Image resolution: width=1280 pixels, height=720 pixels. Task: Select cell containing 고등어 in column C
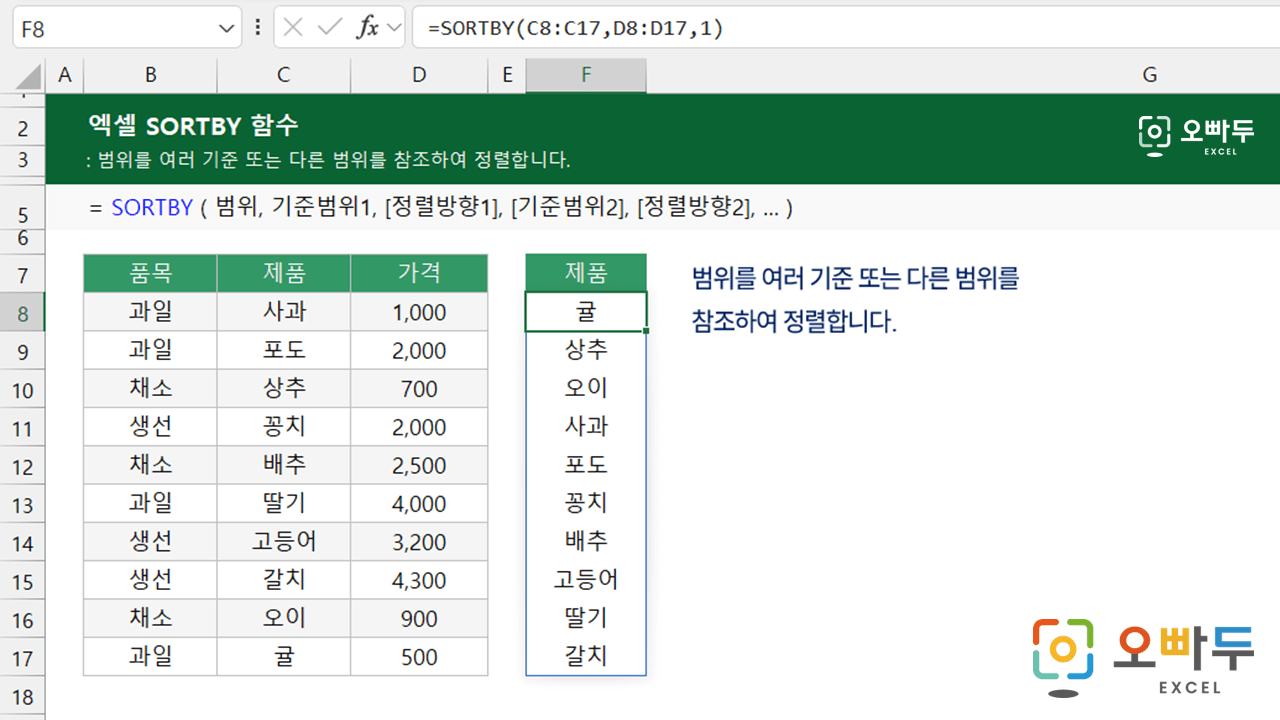pyautogui.click(x=284, y=542)
